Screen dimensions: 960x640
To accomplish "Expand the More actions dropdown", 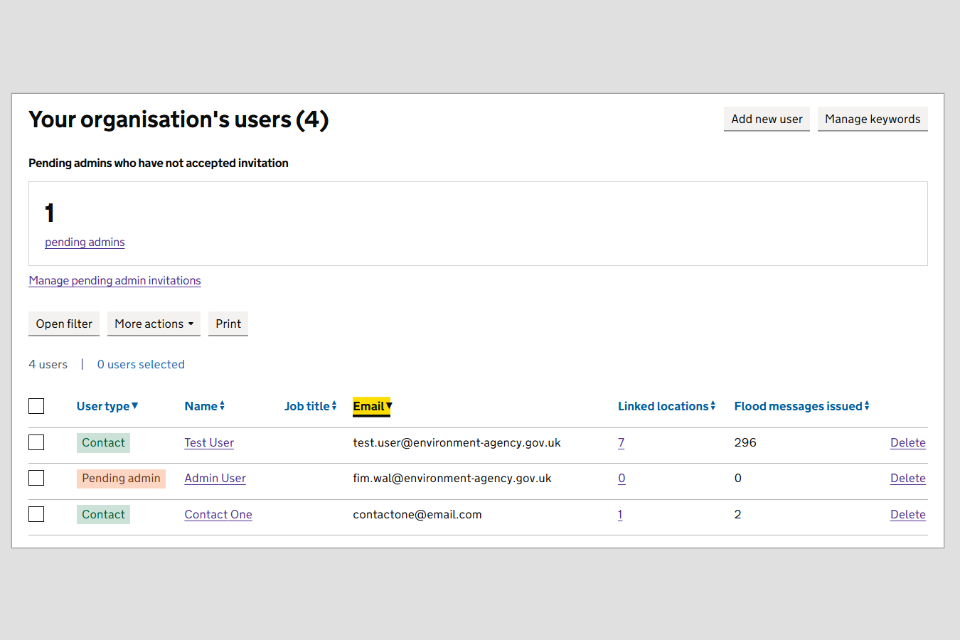I will coord(154,324).
